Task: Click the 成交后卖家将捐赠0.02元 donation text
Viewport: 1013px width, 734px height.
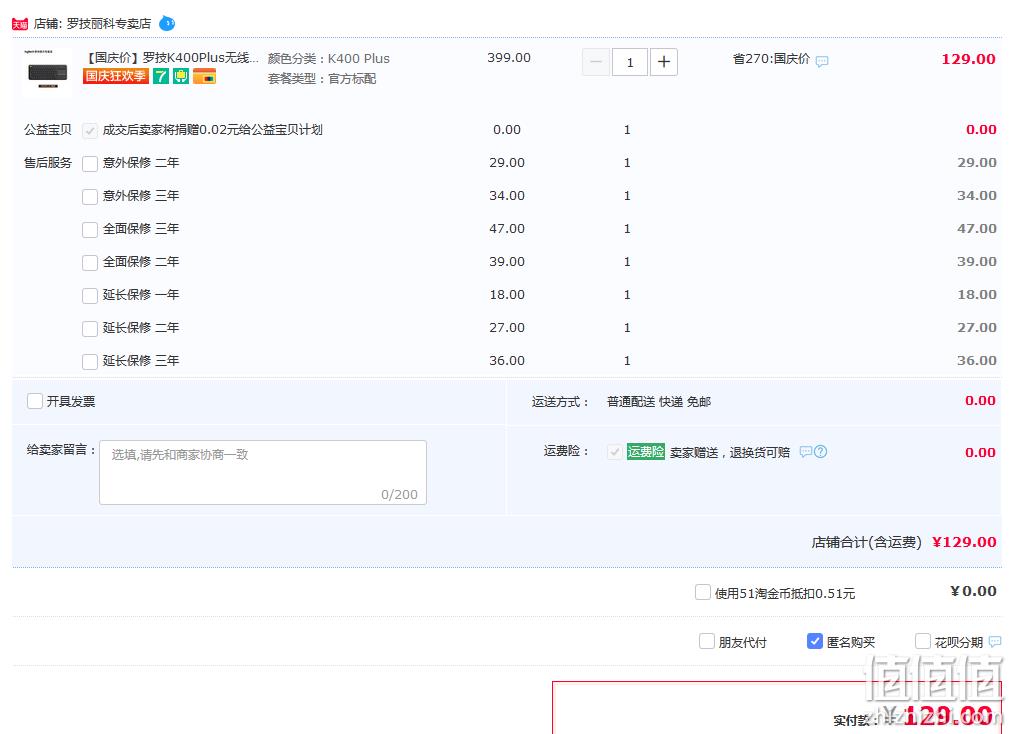Action: click(x=213, y=130)
